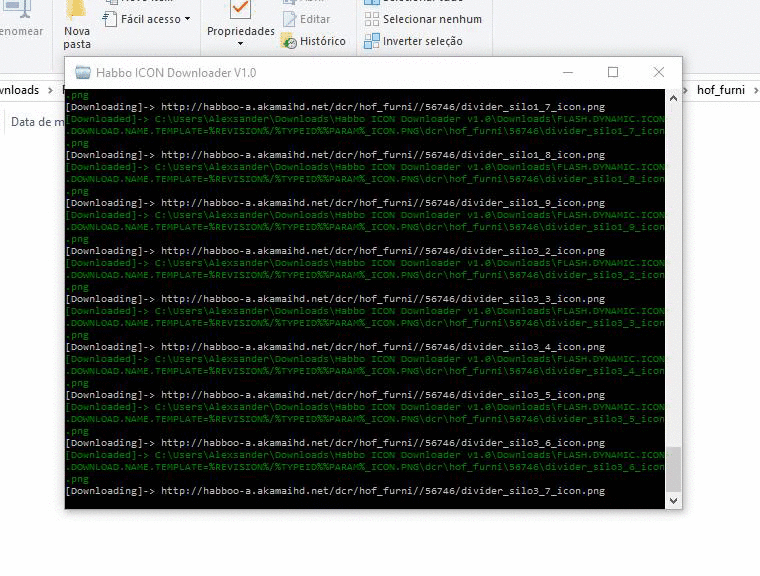This screenshot has height=576, width=760.
Task: Click the divider_silo3_3_icon.png downloading line
Action: (335, 299)
